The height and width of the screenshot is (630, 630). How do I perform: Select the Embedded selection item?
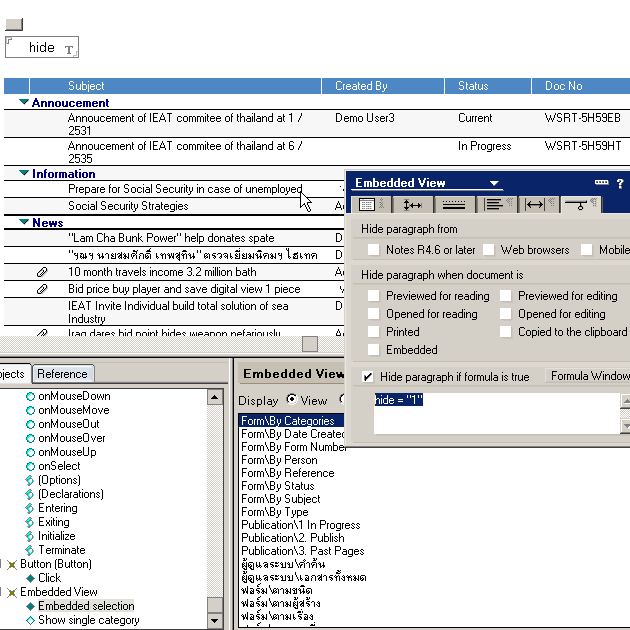tap(86, 606)
